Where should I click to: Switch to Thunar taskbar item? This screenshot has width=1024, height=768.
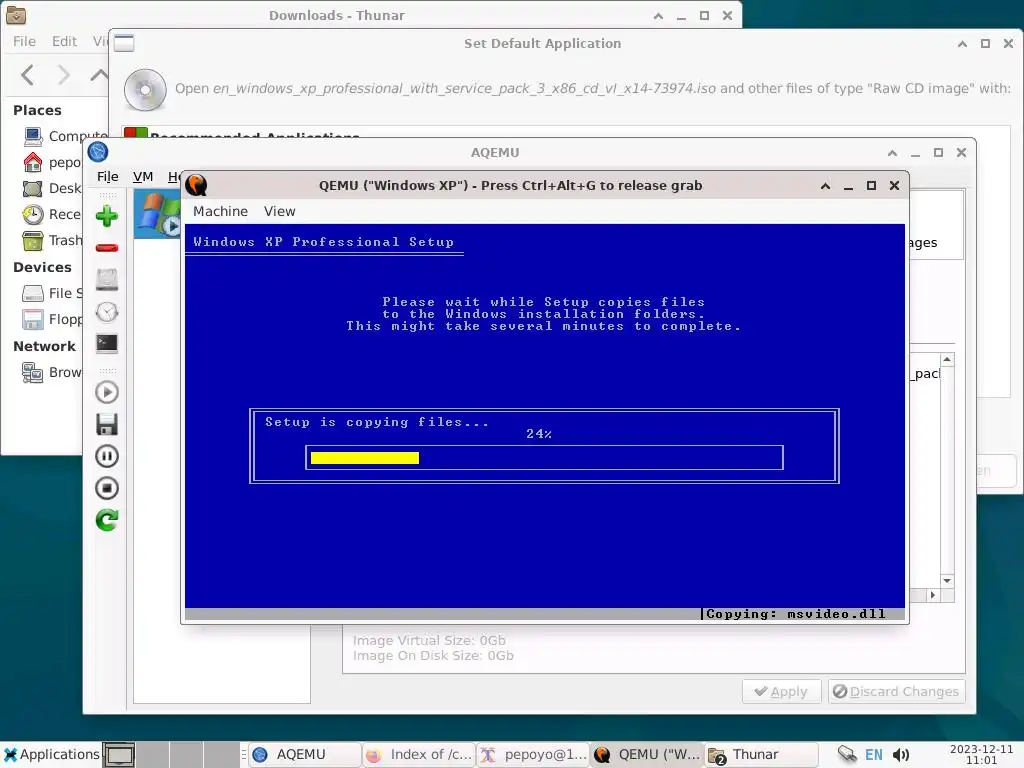[761, 754]
